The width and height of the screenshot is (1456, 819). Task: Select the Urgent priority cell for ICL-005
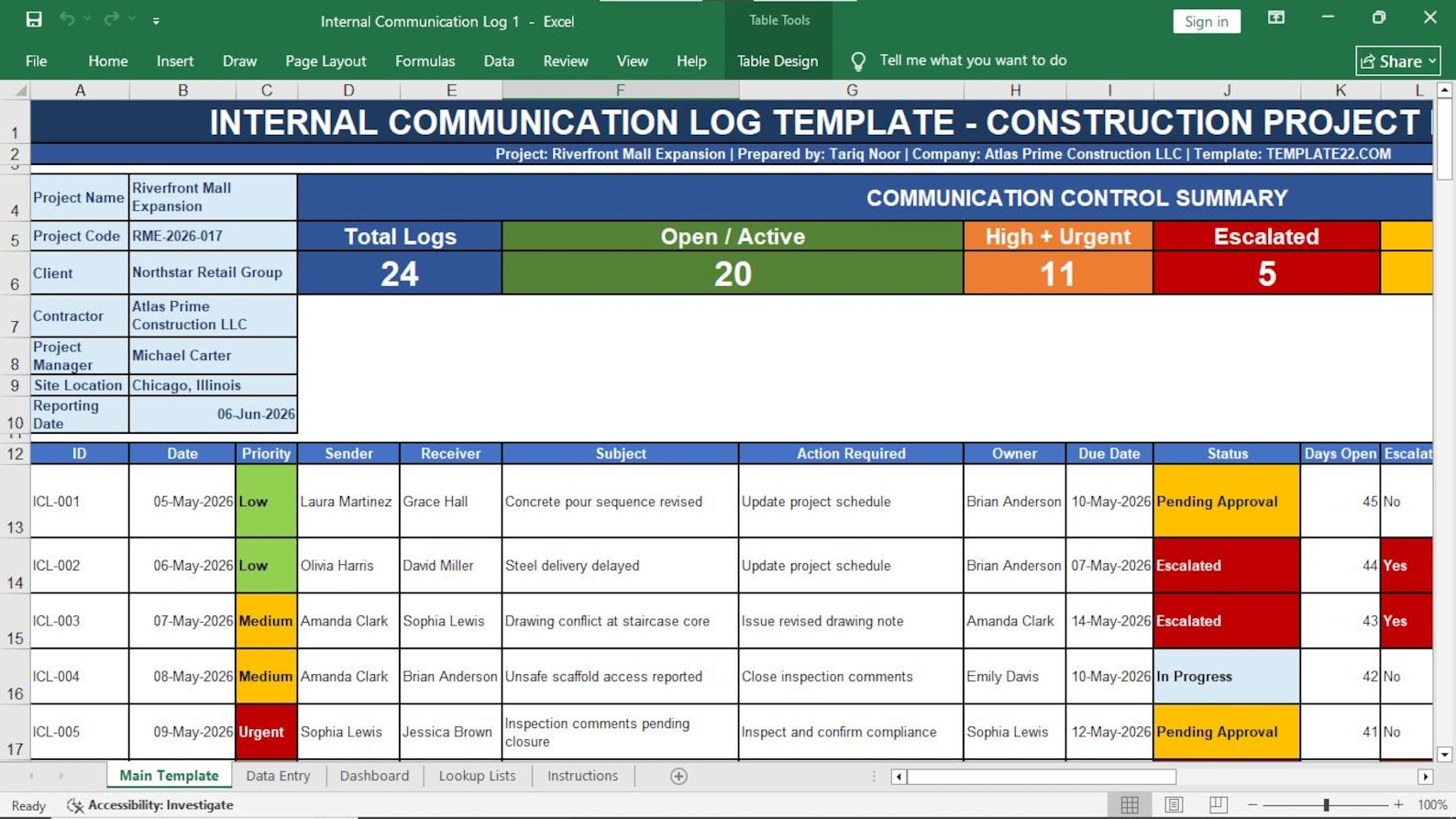tap(266, 732)
